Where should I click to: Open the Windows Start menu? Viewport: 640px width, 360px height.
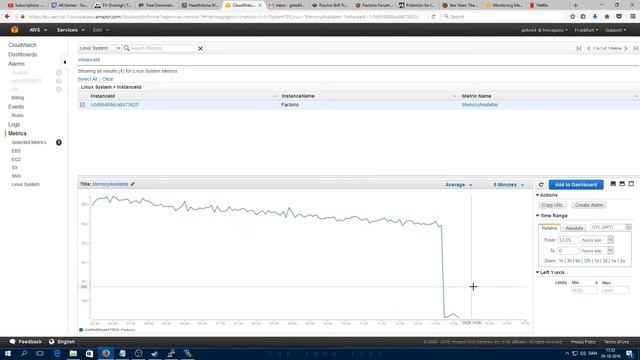point(7,353)
